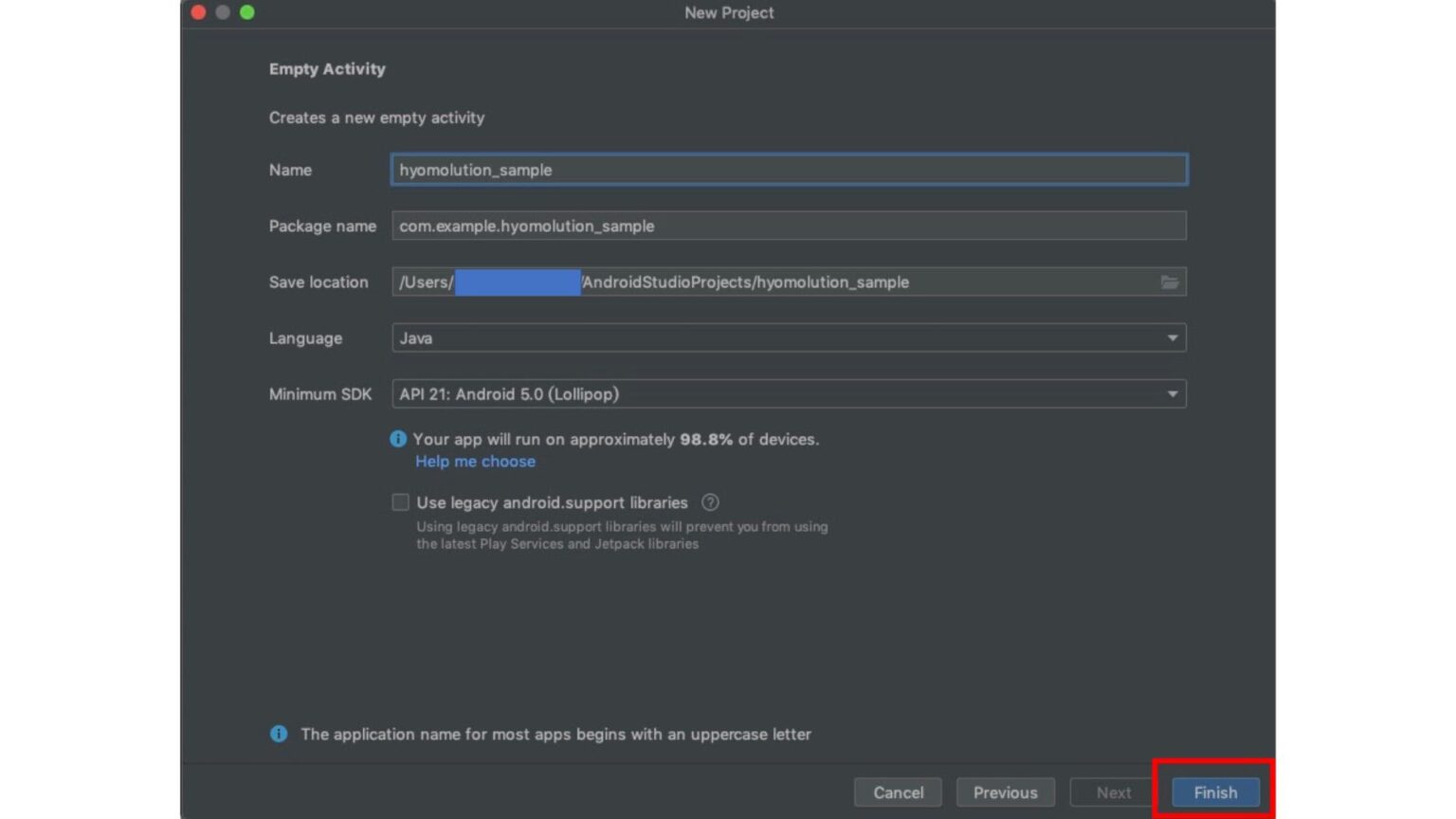Open the Language dropdown showing Java
This screenshot has width=1456, height=819.
[x=789, y=338]
